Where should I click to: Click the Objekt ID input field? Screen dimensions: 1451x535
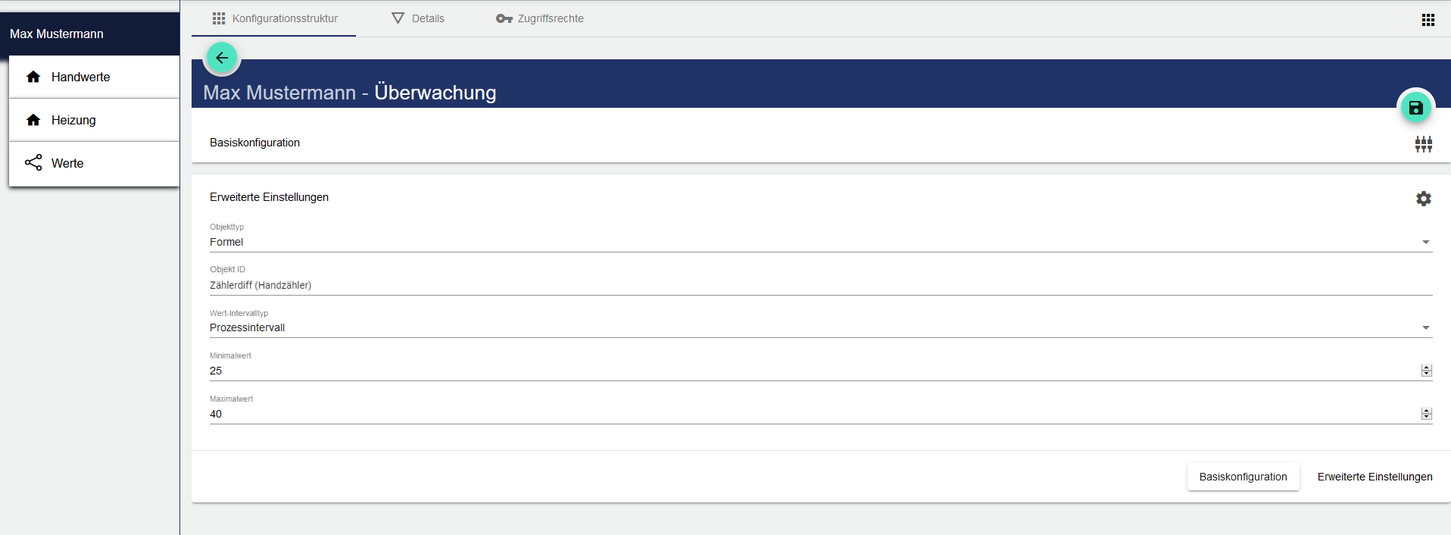coord(800,285)
